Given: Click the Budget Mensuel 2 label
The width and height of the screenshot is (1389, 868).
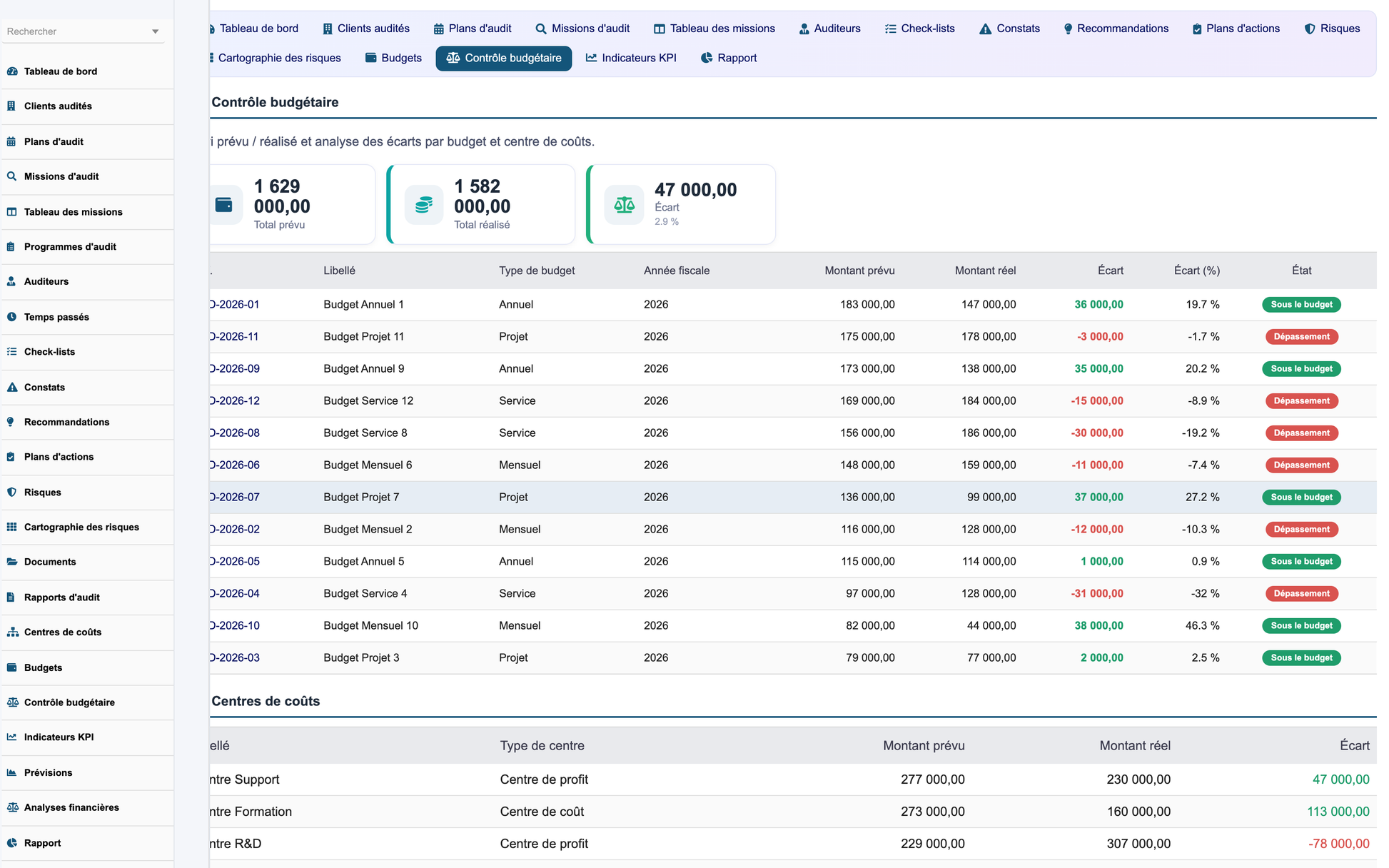Looking at the screenshot, I should 368,530.
